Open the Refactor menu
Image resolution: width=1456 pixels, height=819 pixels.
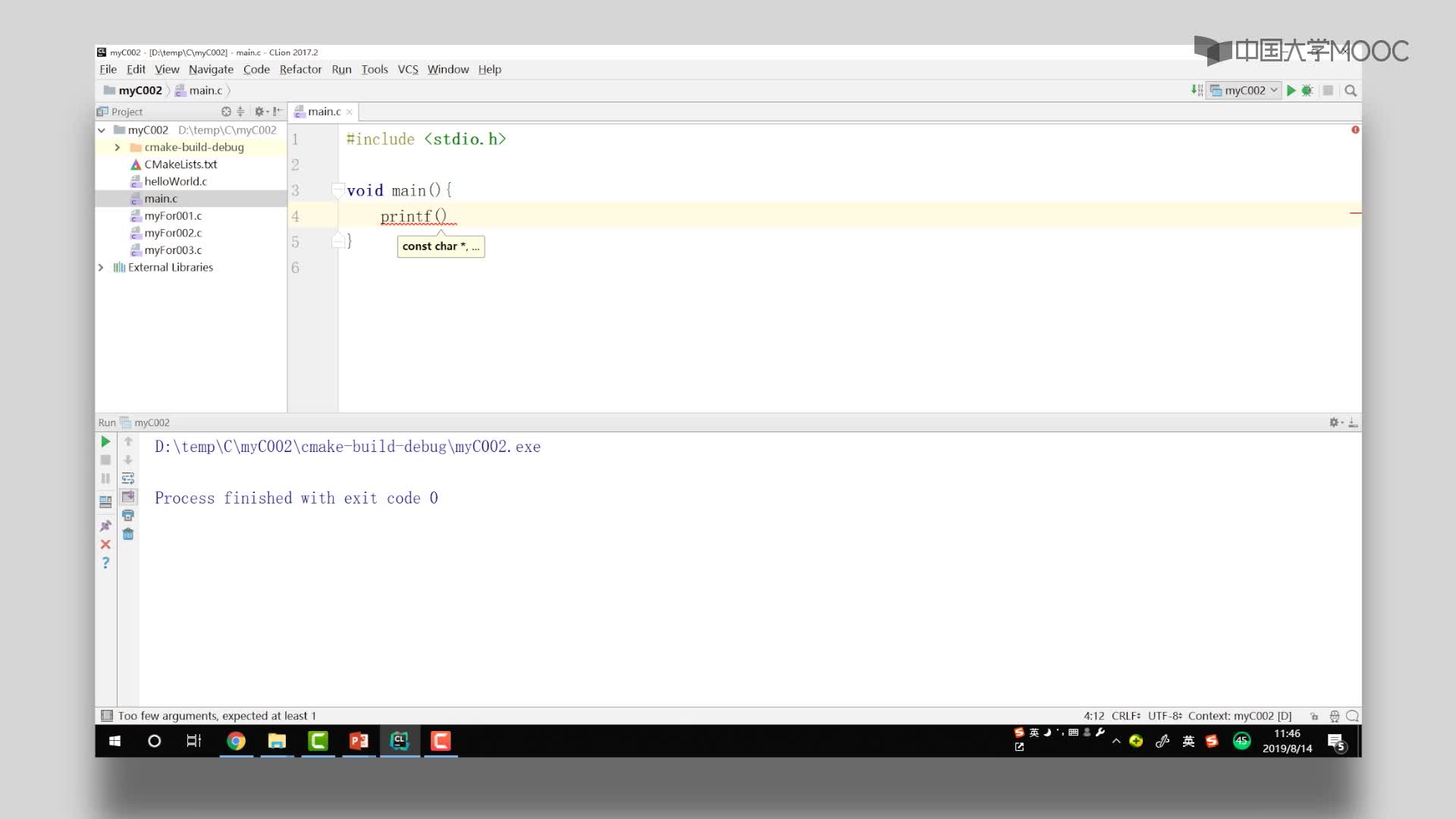click(x=300, y=69)
